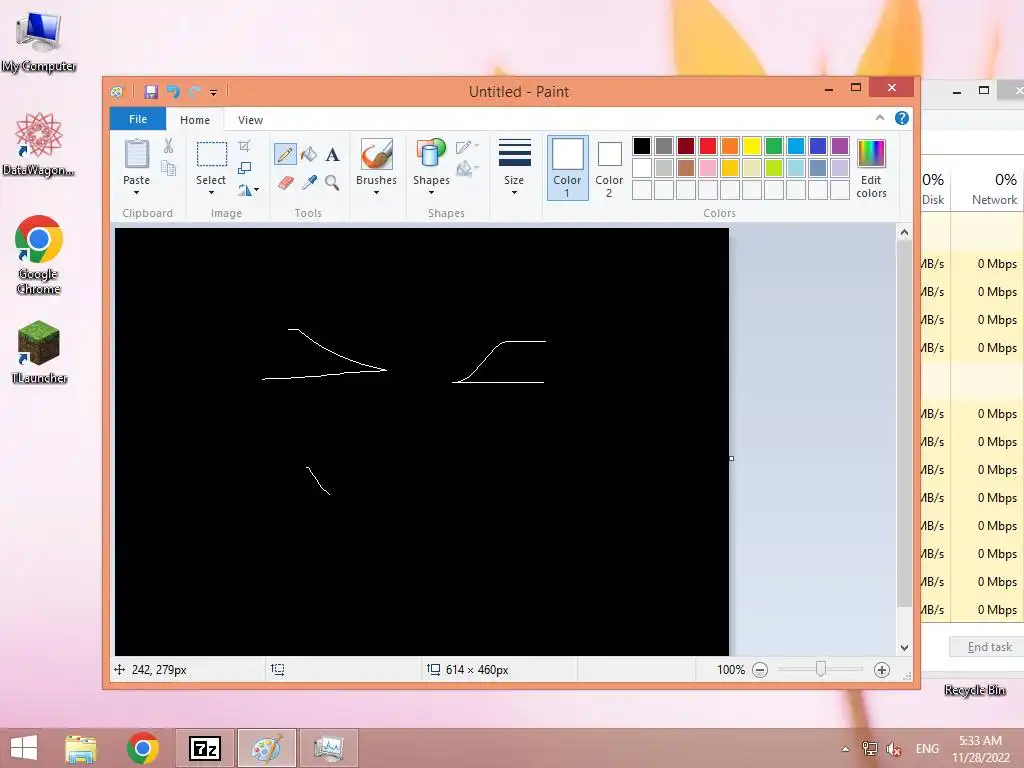Open Customize Quick Access Toolbar dropdown
Viewport: 1024px width, 768px height.
pos(214,93)
